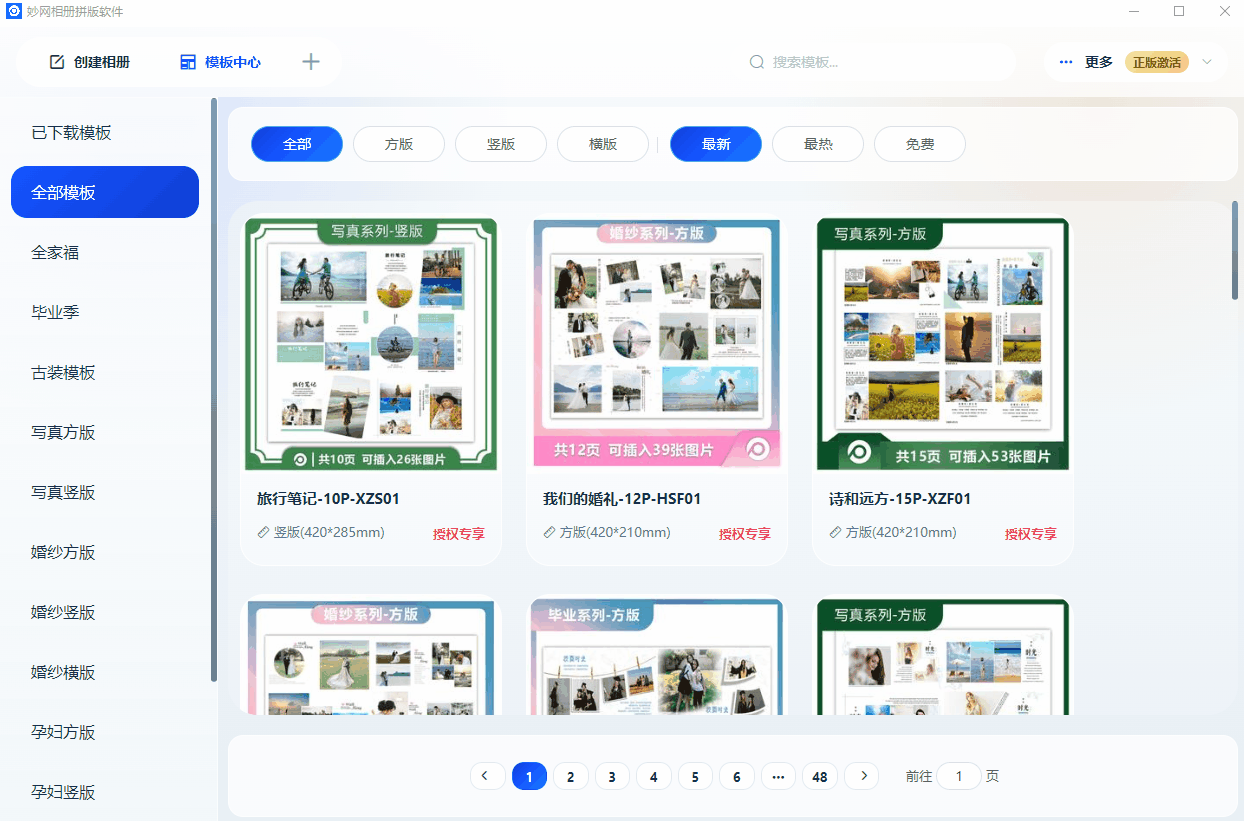Click the 前往 page number input box

coord(959,776)
